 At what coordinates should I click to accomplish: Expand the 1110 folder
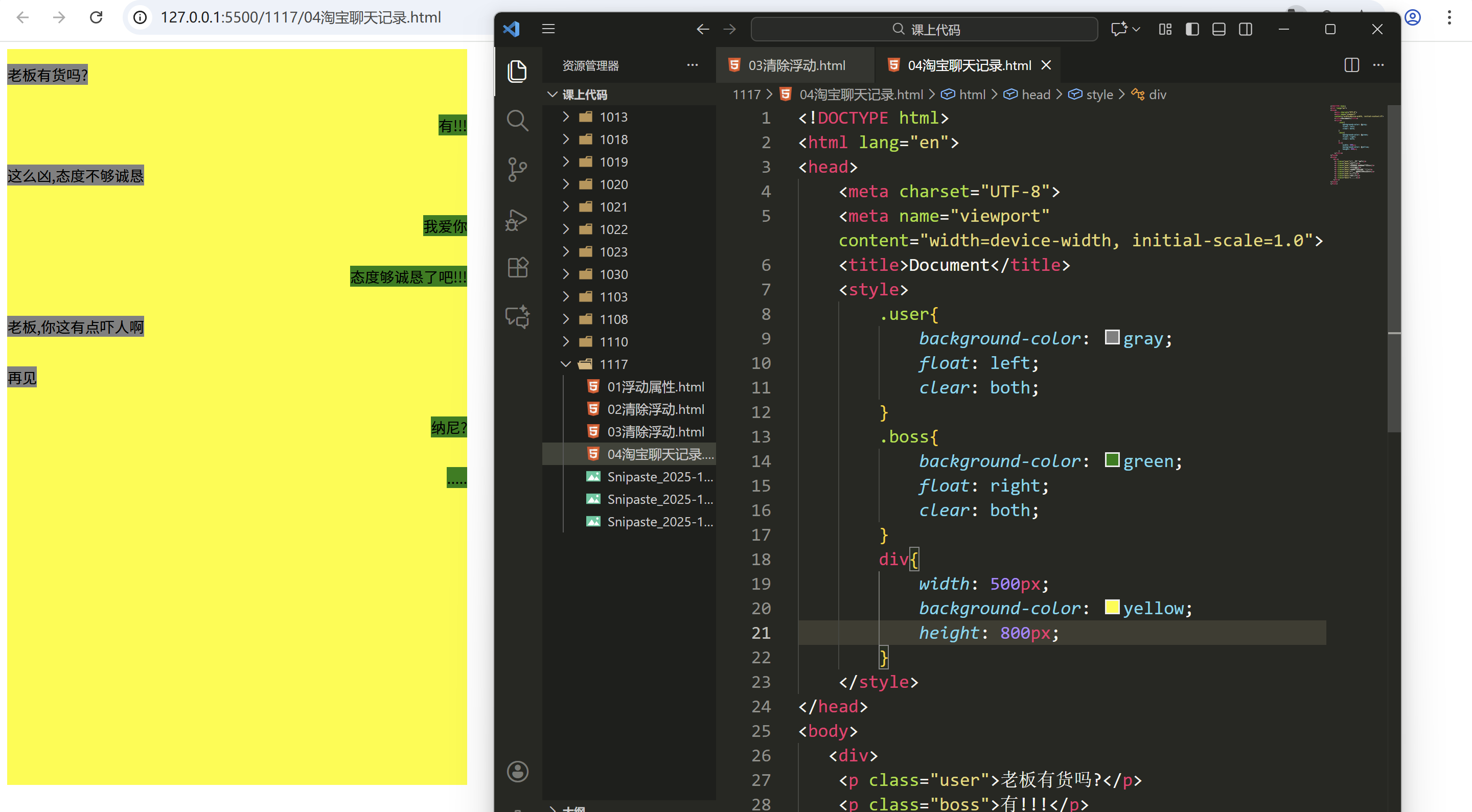tap(613, 342)
